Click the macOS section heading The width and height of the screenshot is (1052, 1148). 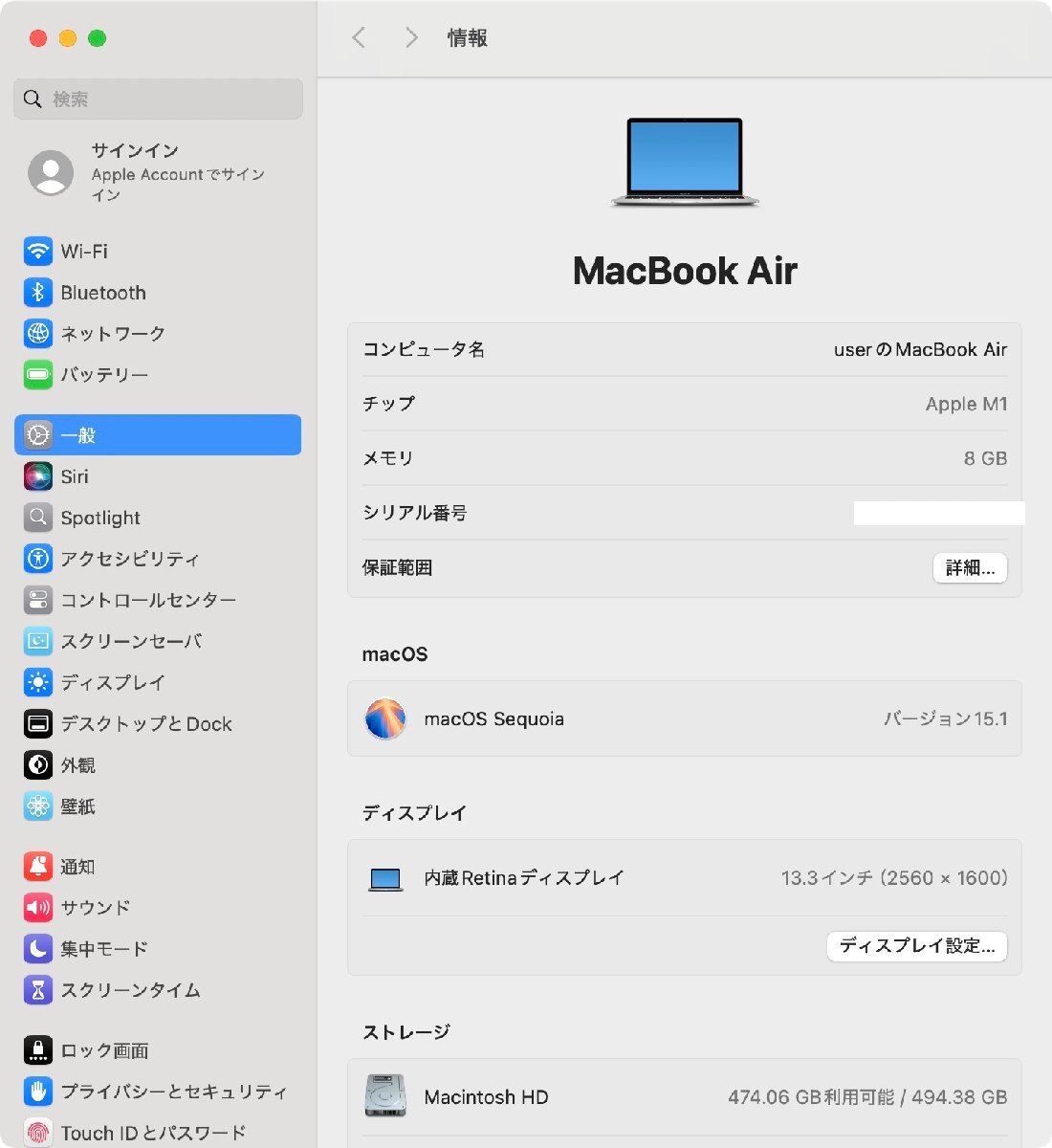tap(395, 655)
